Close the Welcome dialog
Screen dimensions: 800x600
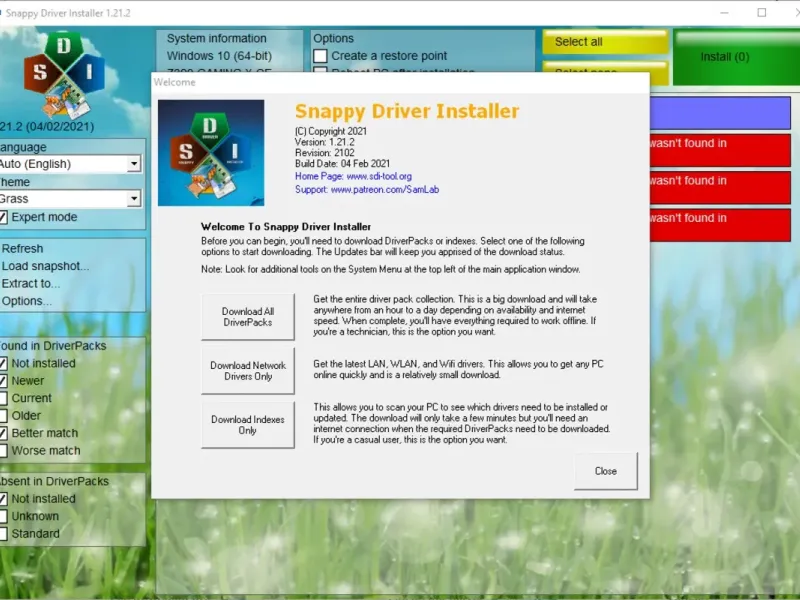pyautogui.click(x=606, y=471)
